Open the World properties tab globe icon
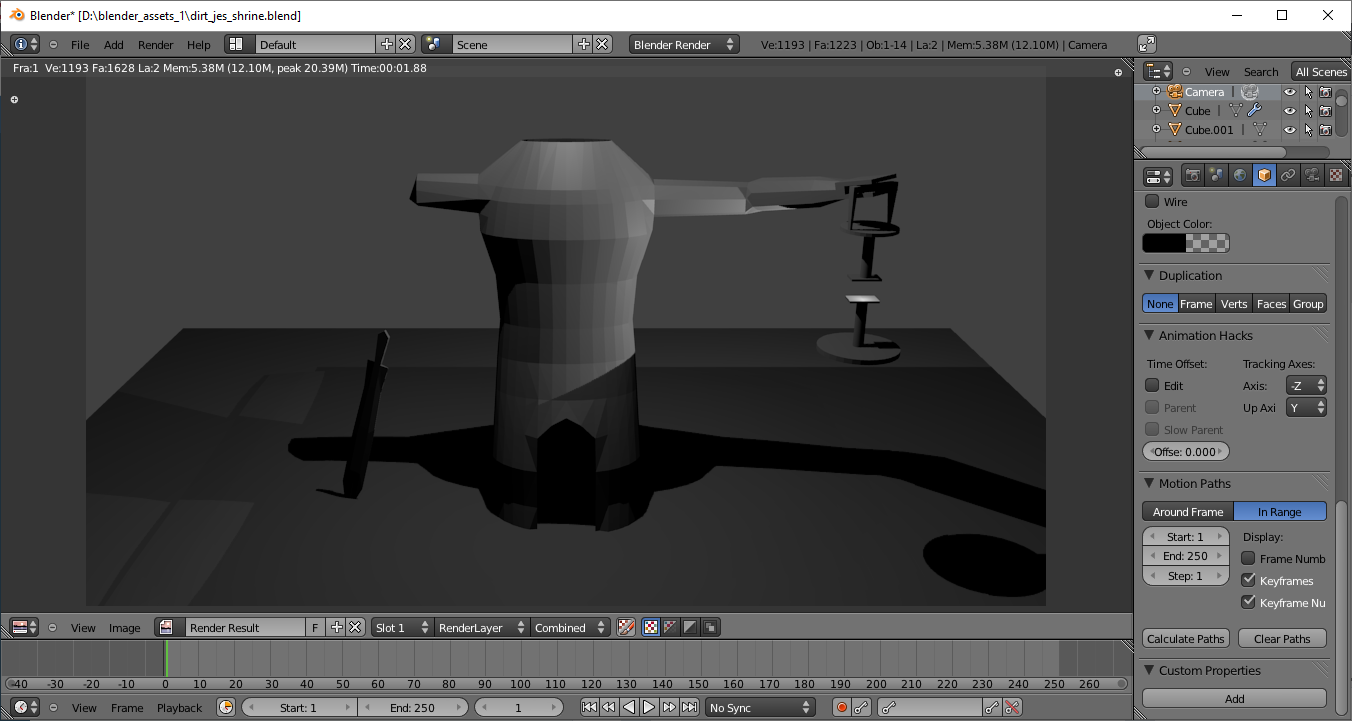 [x=1240, y=175]
